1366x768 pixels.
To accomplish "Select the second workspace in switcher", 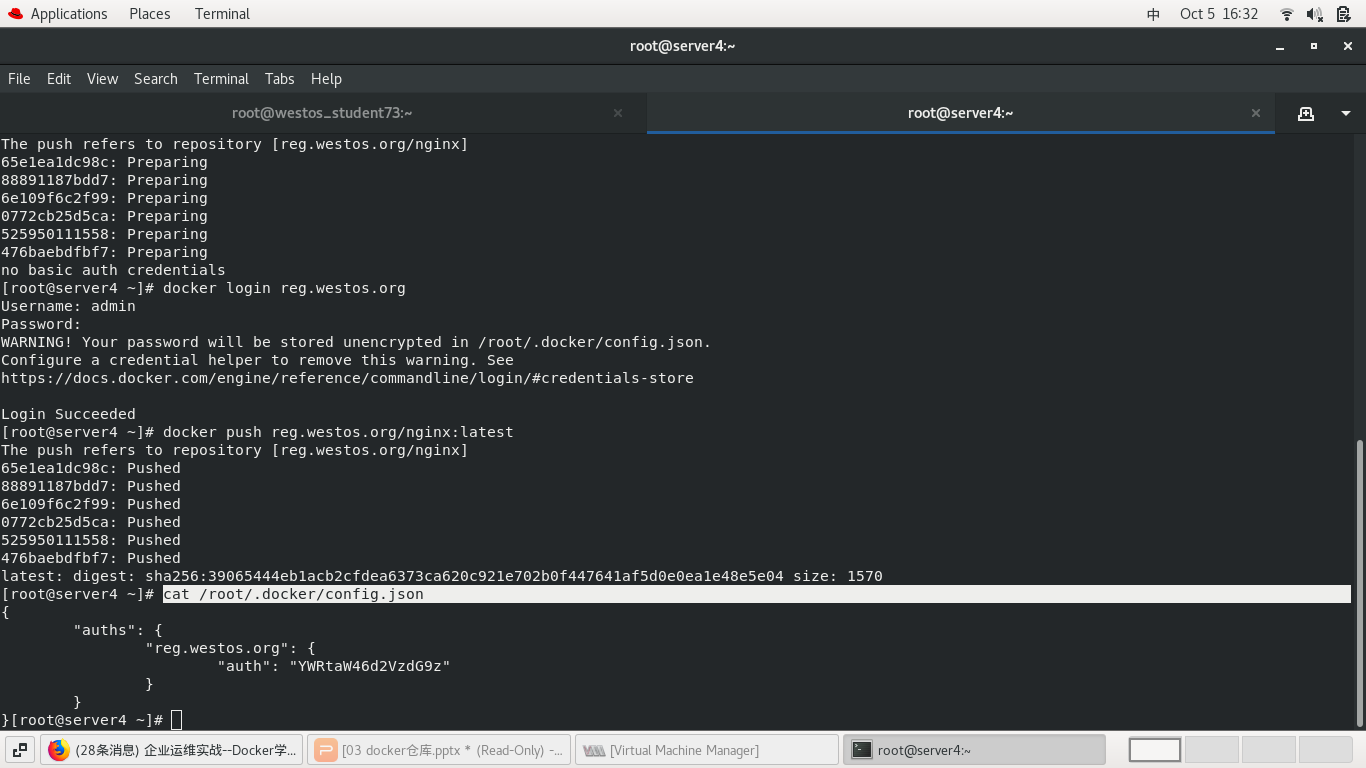I will pos(1212,750).
